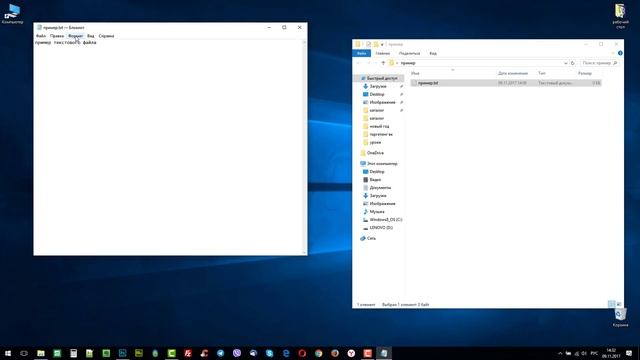Switch Explorer to large icons view
This screenshot has width=640, height=360.
tap(619, 304)
